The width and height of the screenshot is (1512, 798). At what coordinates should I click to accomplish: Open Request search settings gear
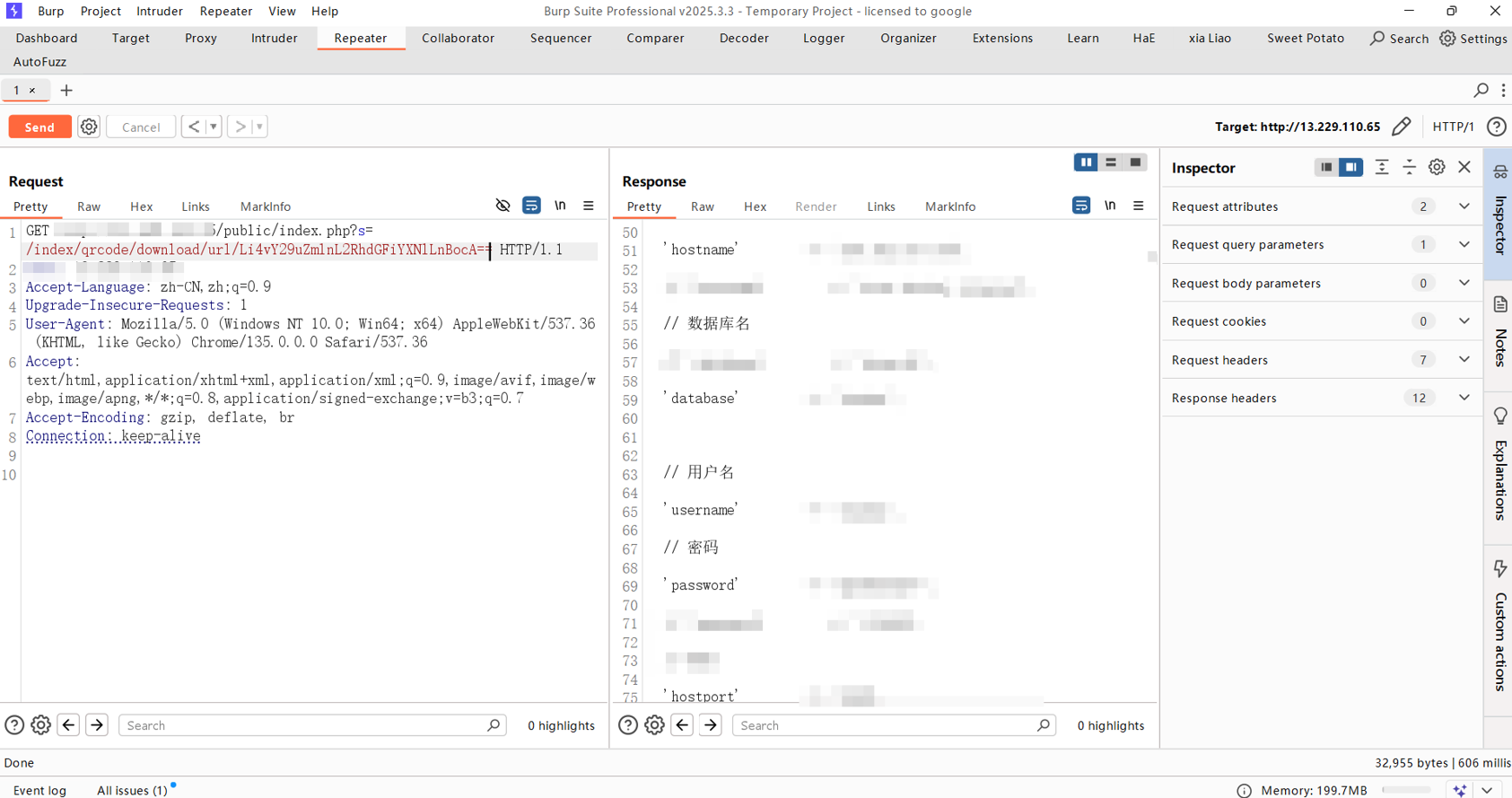pyautogui.click(x=40, y=725)
